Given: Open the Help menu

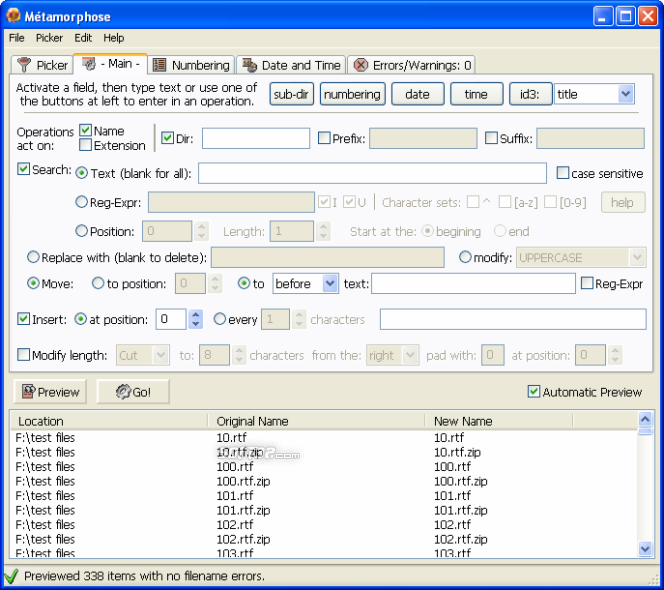Looking at the screenshot, I should (113, 38).
